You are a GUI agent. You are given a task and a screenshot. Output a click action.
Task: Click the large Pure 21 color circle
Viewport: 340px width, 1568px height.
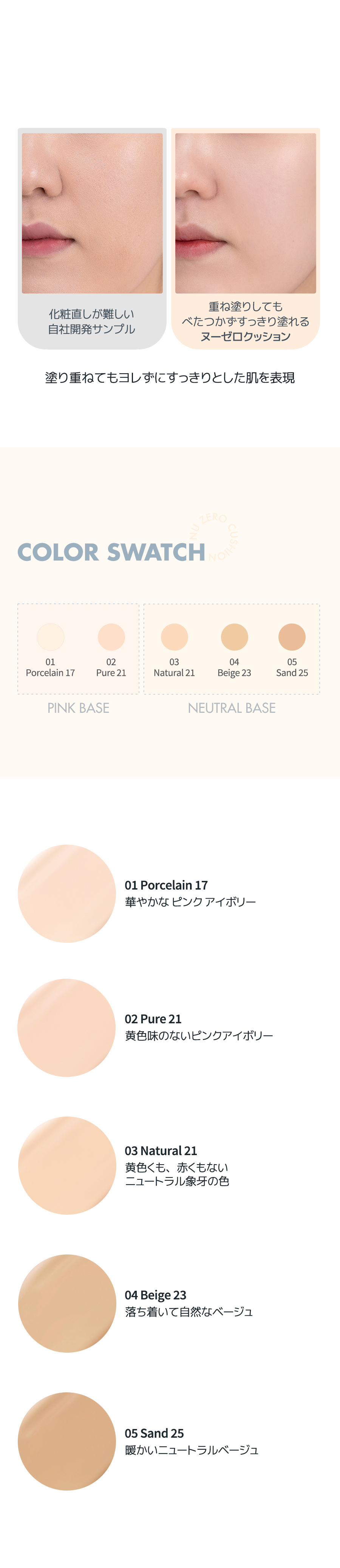point(67,1027)
